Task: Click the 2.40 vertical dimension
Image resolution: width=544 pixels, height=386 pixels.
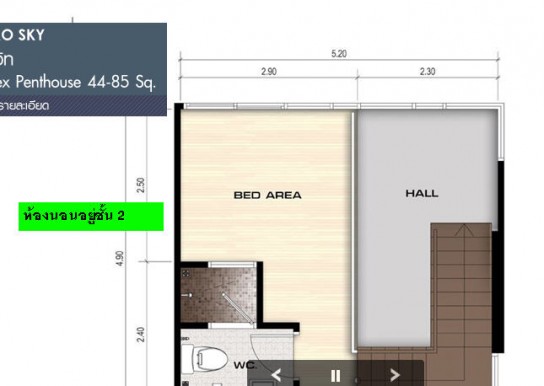Action: [x=141, y=335]
